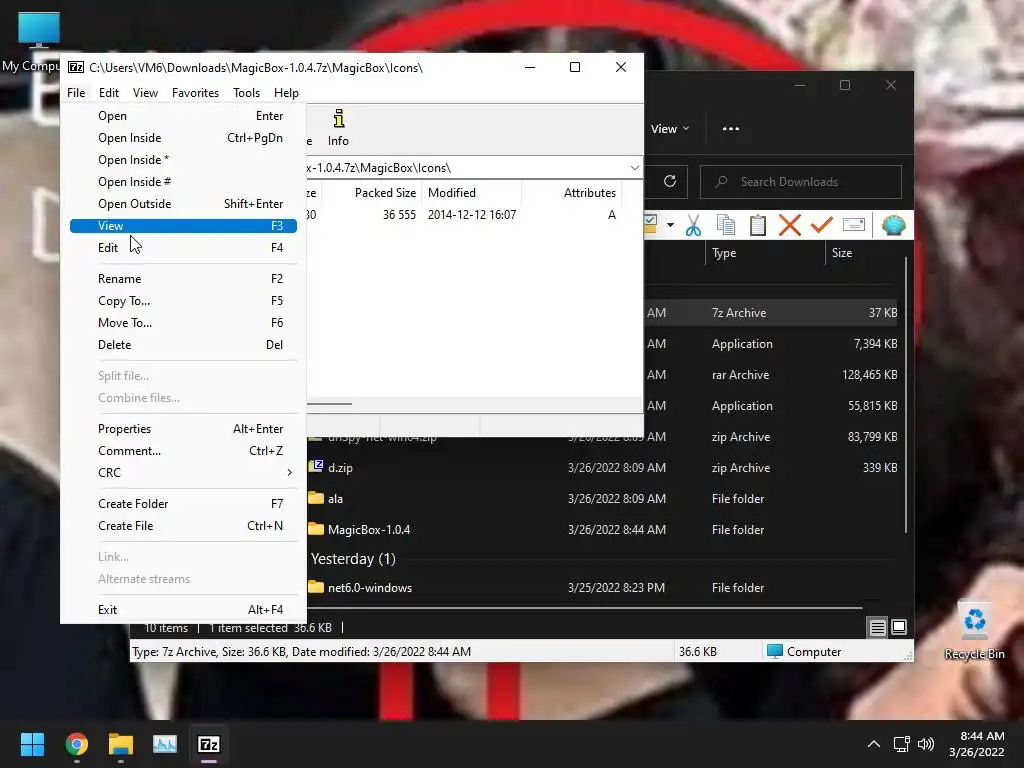This screenshot has height=768, width=1024.
Task: Open the Edit menu in the menu bar
Action: point(108,93)
